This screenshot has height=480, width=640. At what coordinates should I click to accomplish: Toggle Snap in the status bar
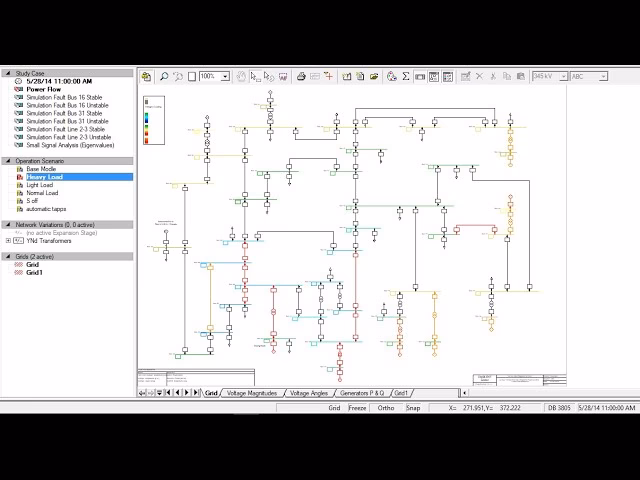click(413, 408)
